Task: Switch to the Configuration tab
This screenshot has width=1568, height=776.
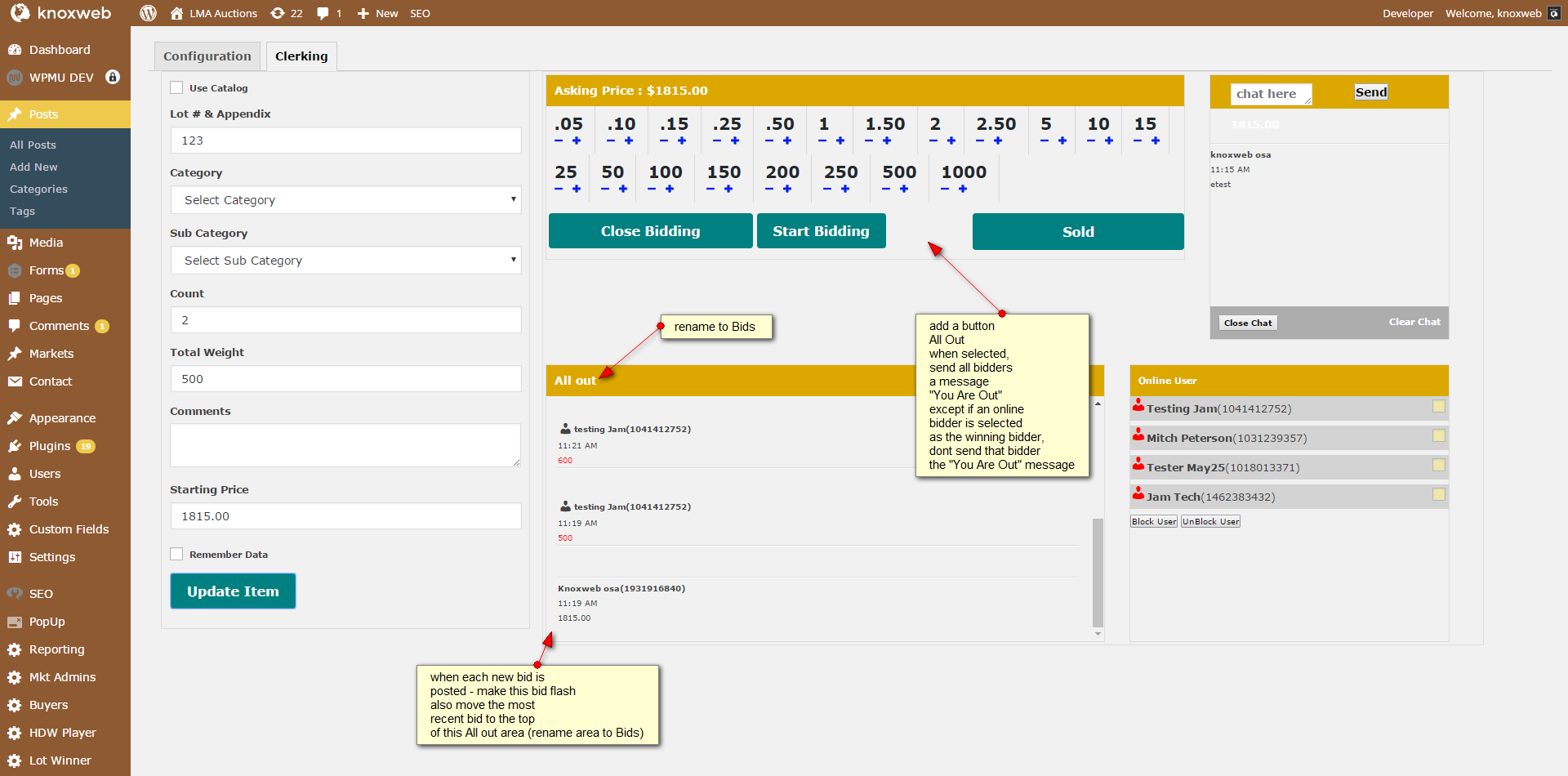Action: click(207, 56)
